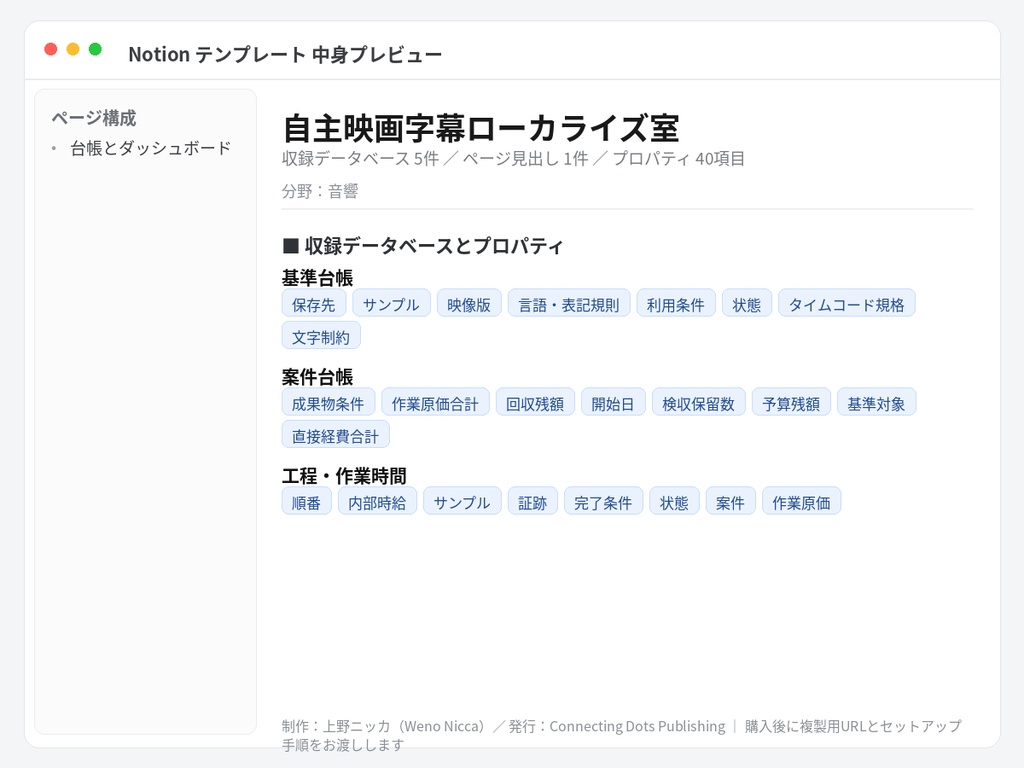Image resolution: width=1024 pixels, height=768 pixels.
Task: Select the 言語・表記規則 property tag
Action: pyautogui.click(x=569, y=304)
